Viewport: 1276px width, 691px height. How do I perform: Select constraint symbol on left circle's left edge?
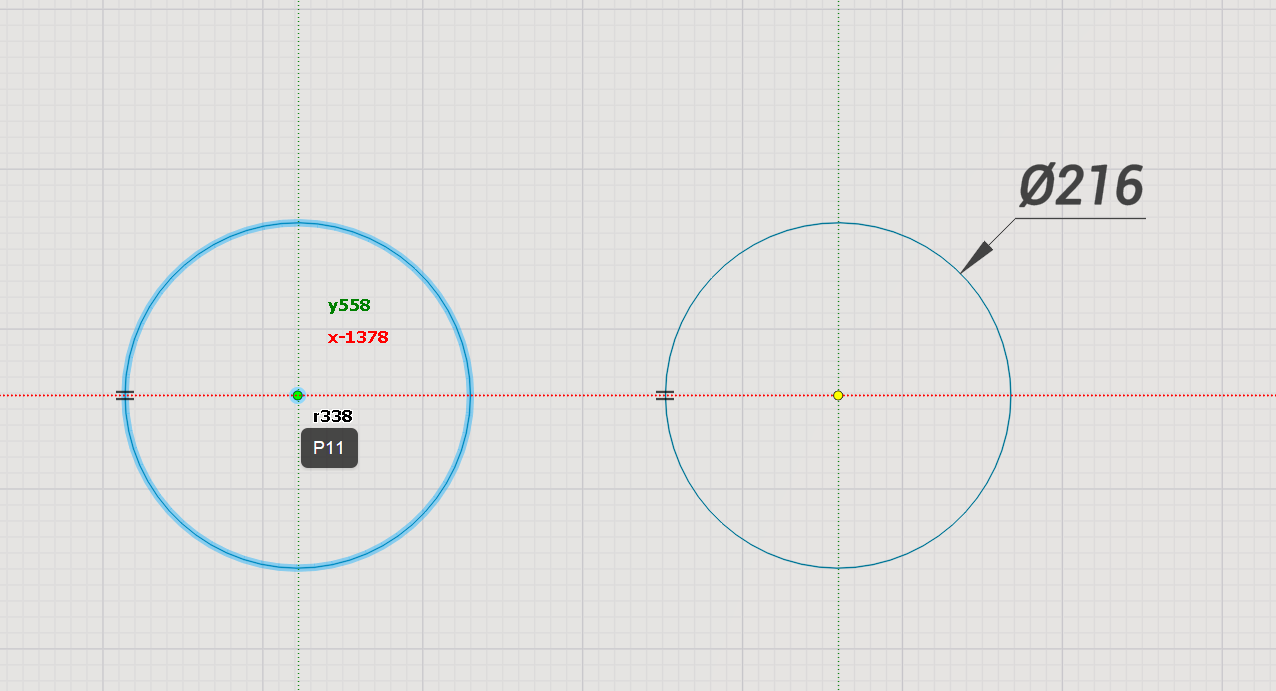click(125, 395)
